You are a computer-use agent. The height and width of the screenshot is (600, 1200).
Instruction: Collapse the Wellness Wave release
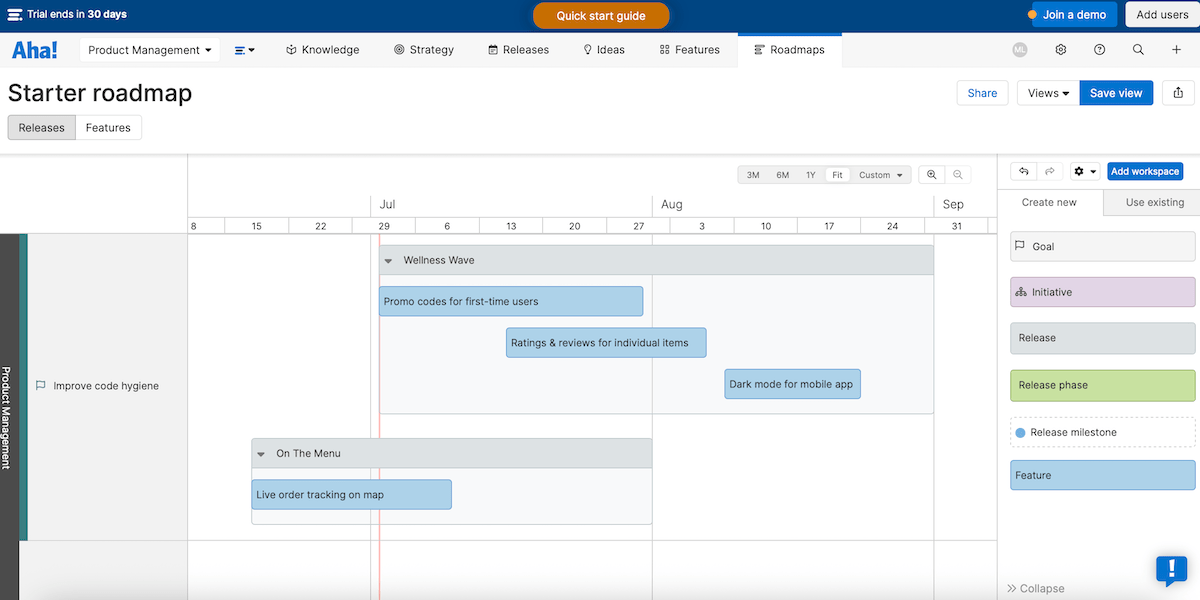pos(389,261)
